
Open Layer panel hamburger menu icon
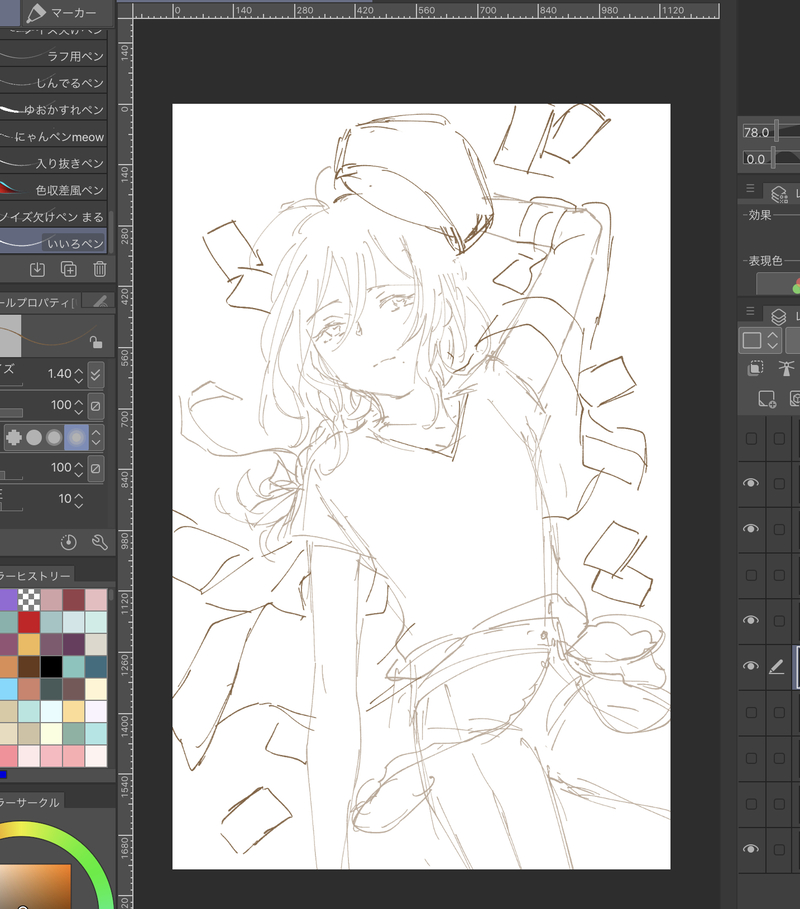tap(750, 311)
